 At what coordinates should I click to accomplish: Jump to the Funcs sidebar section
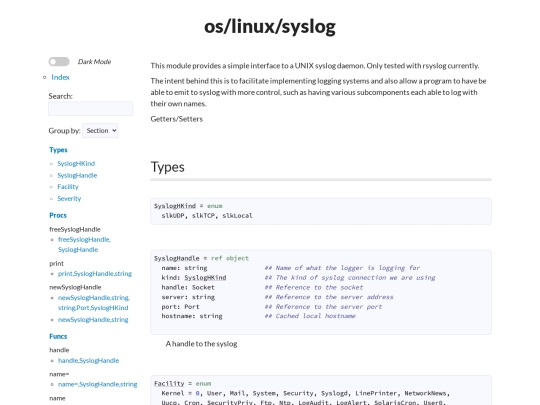tap(58, 336)
